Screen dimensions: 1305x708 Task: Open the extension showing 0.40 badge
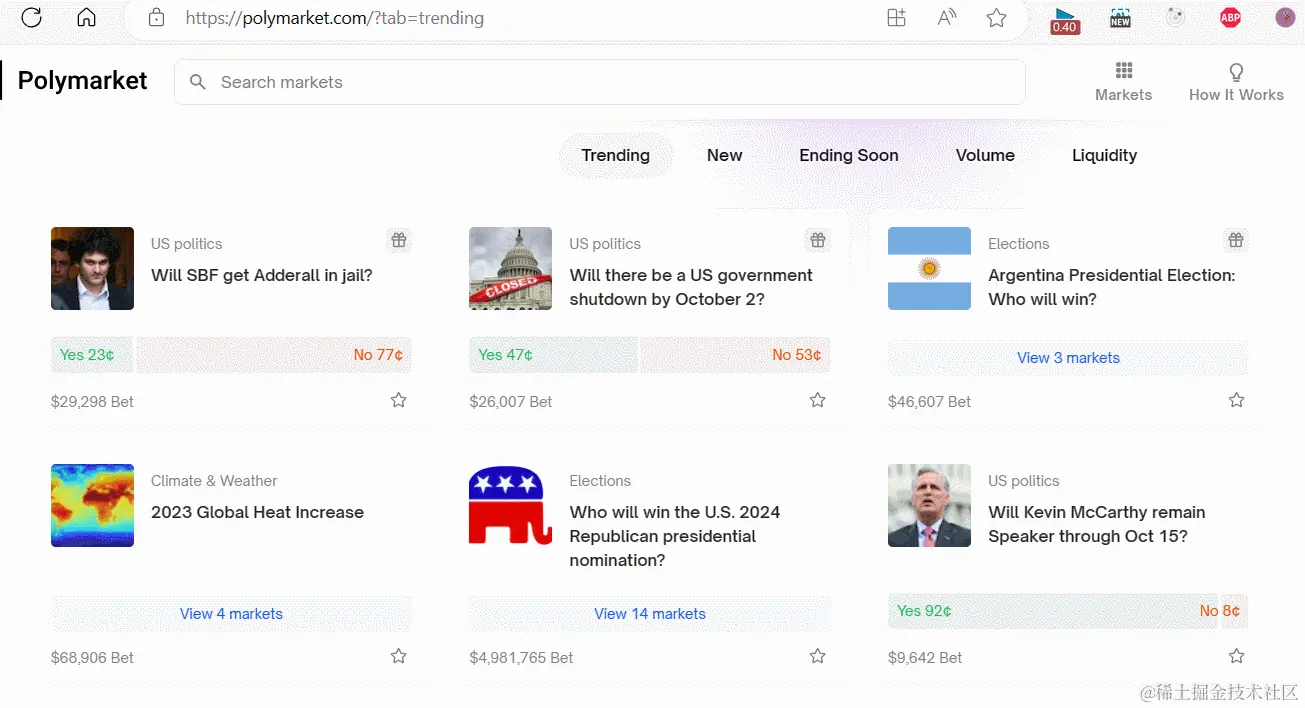[x=1065, y=19]
